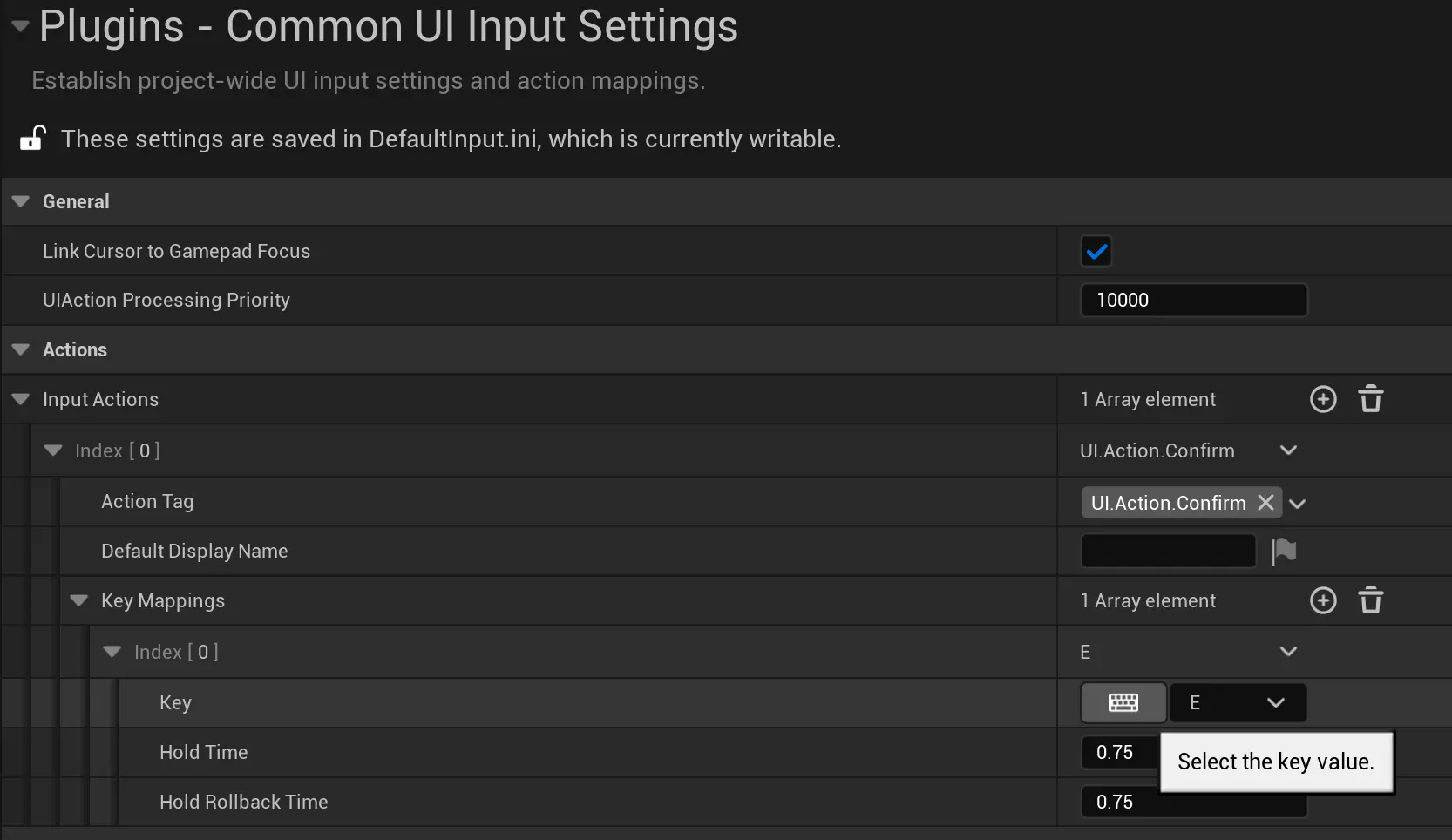Open Input Actions Index 0 options chevron
Image resolution: width=1452 pixels, height=840 pixels.
click(x=1288, y=450)
